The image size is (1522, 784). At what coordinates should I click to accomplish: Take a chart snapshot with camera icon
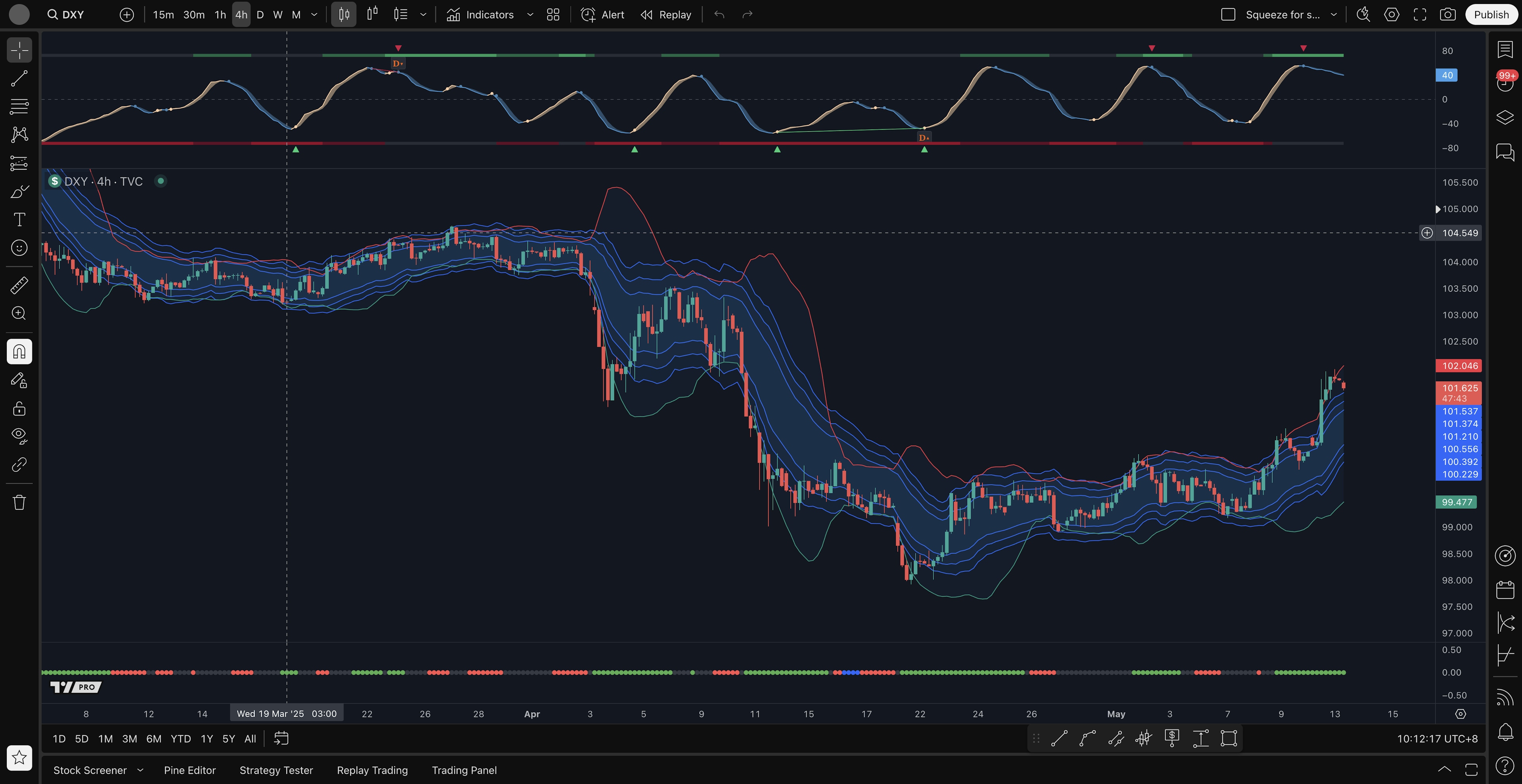click(x=1447, y=15)
